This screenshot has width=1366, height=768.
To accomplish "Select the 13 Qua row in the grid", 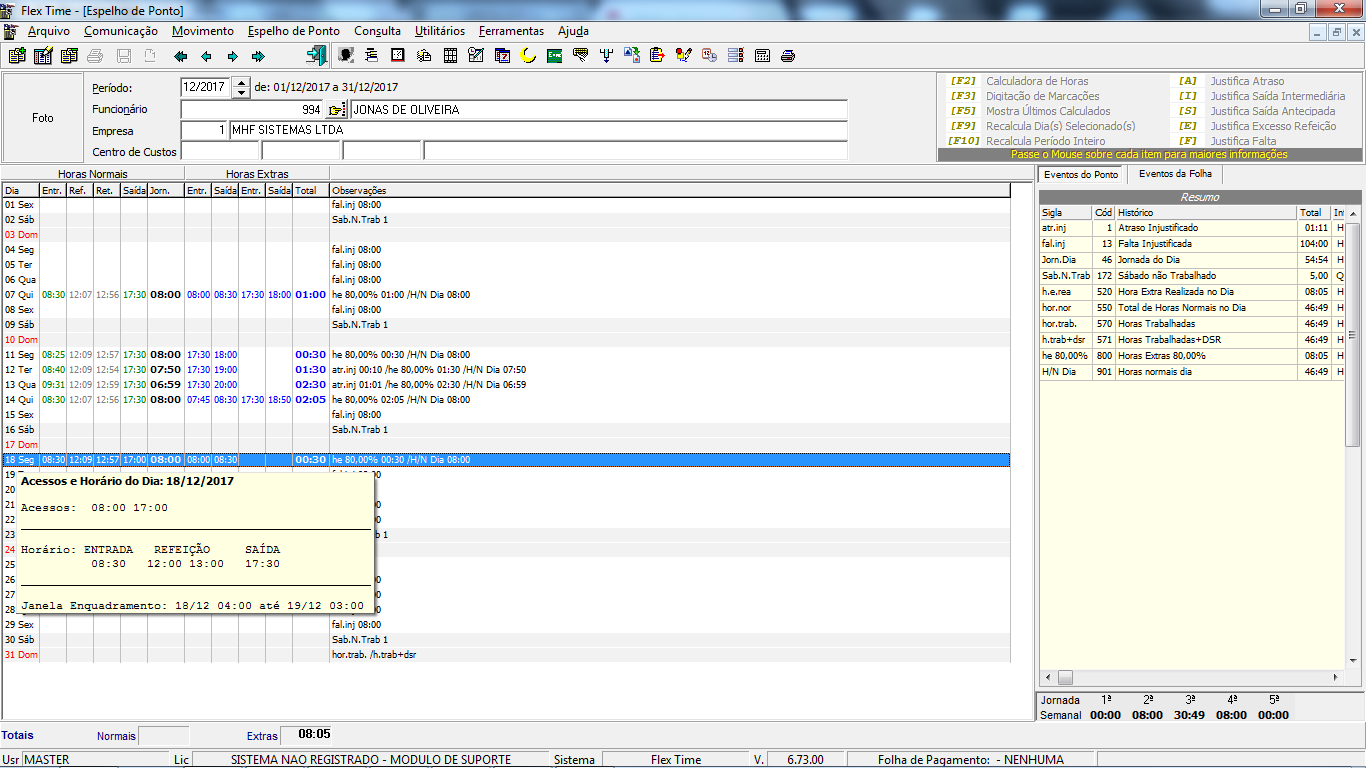I will click(x=505, y=385).
